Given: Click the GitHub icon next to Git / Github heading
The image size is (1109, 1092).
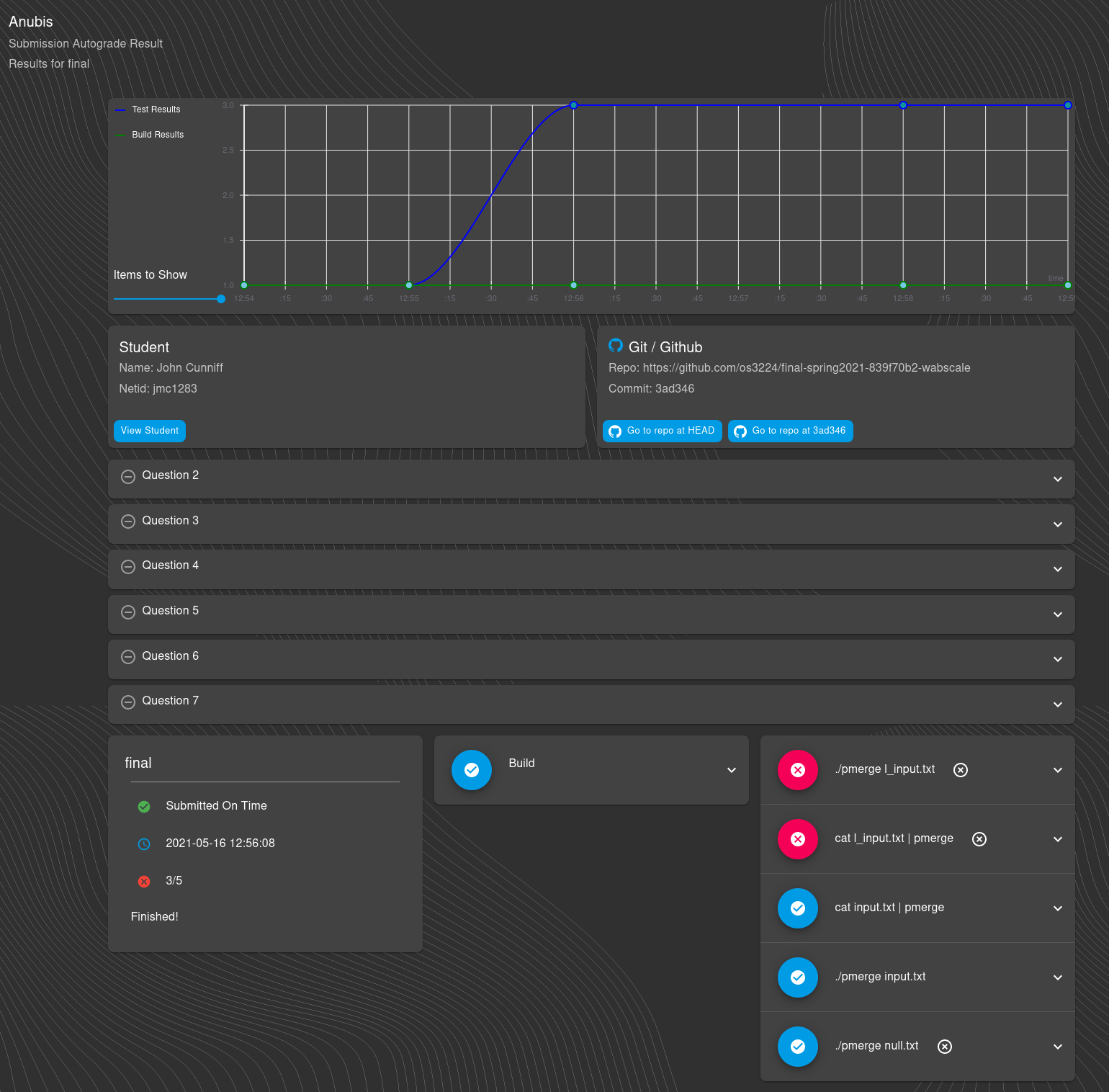Looking at the screenshot, I should point(616,346).
